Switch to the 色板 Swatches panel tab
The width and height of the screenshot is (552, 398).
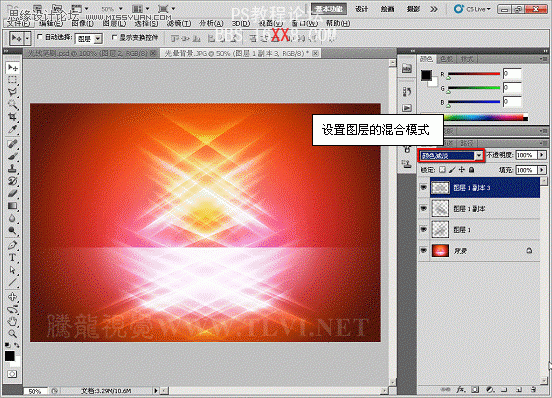click(x=446, y=59)
